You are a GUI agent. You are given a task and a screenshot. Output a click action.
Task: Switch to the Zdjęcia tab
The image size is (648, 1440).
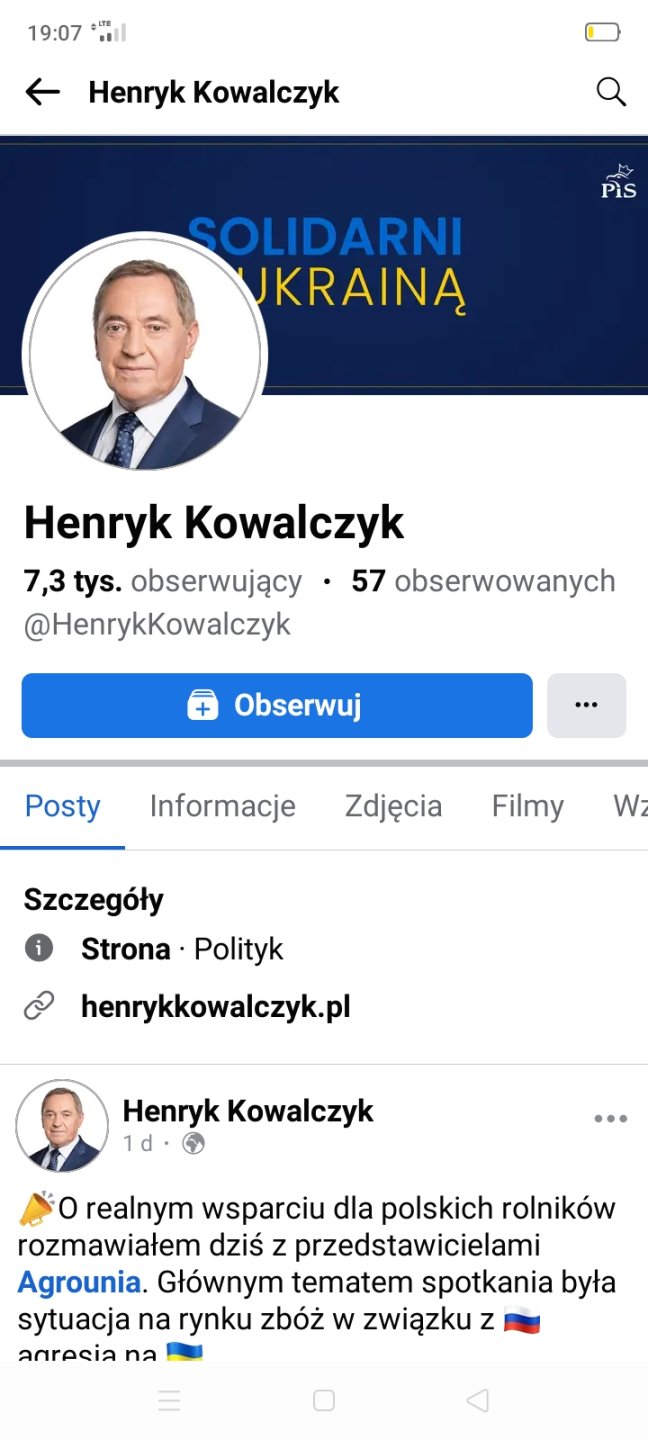point(393,806)
